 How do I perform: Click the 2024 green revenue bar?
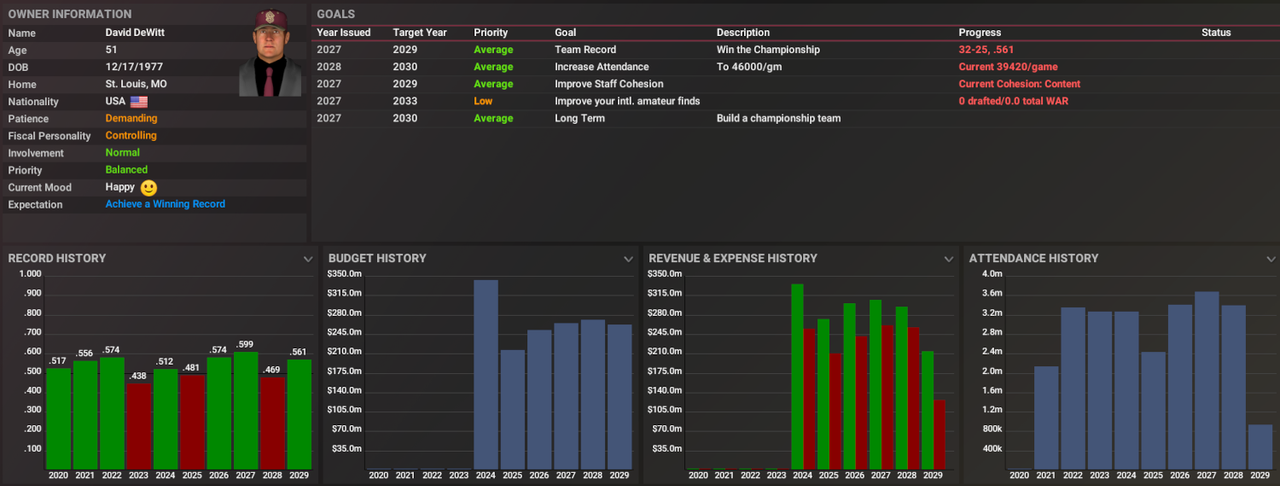point(797,376)
